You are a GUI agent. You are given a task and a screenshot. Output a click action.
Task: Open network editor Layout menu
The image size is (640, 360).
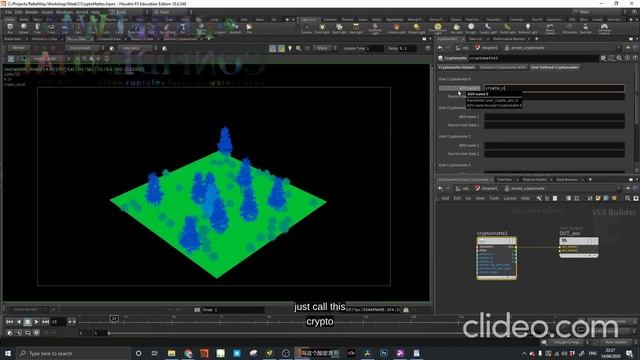[510, 198]
